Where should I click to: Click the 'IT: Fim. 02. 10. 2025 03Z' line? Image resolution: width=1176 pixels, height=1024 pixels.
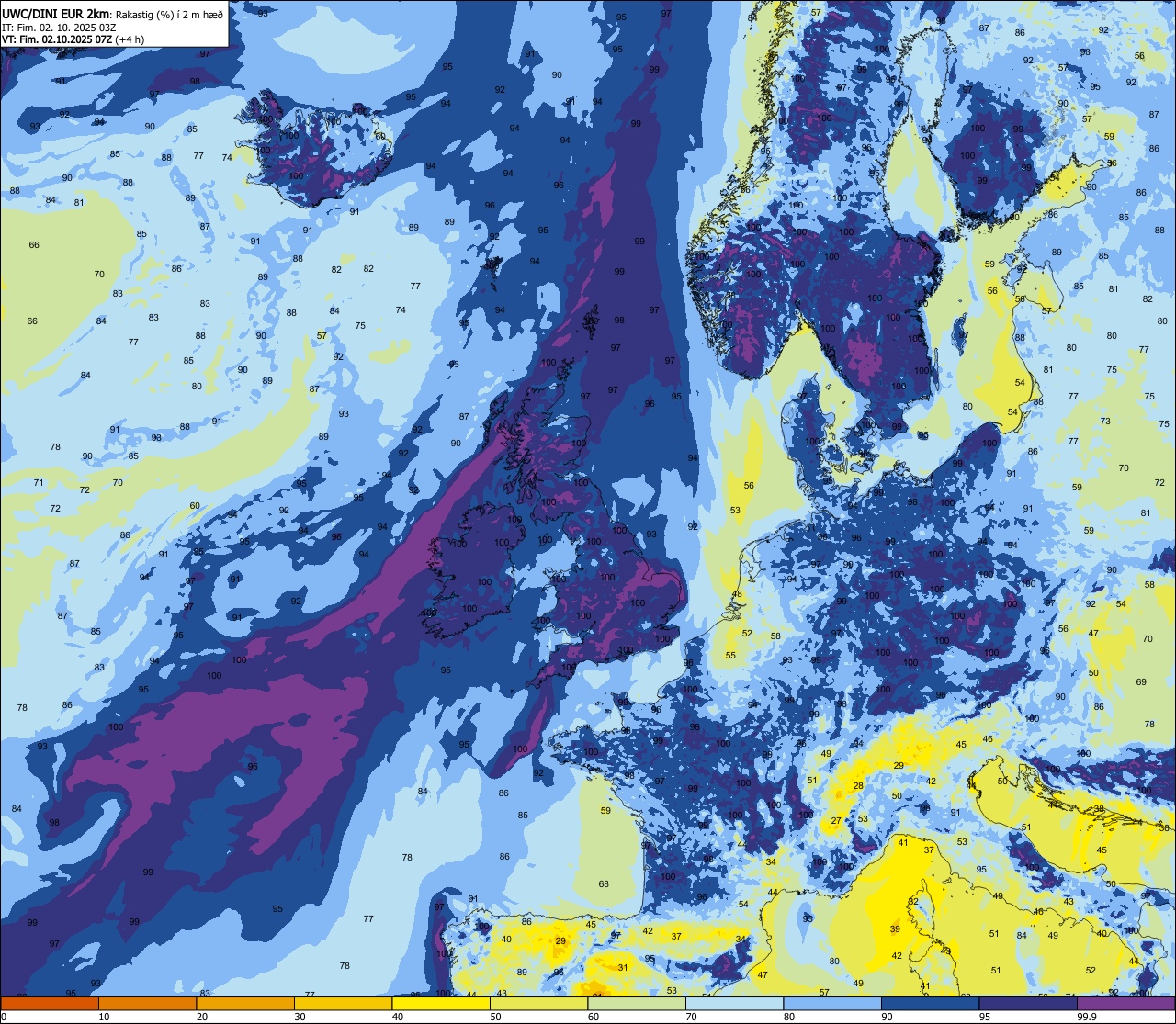(59, 27)
